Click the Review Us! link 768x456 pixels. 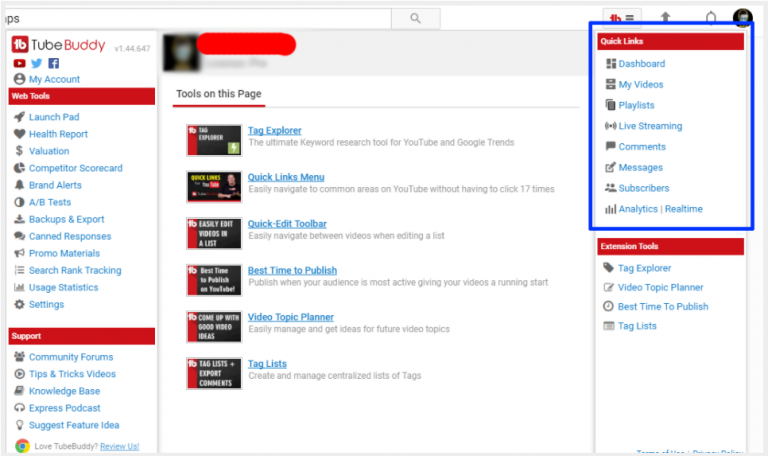[120, 447]
